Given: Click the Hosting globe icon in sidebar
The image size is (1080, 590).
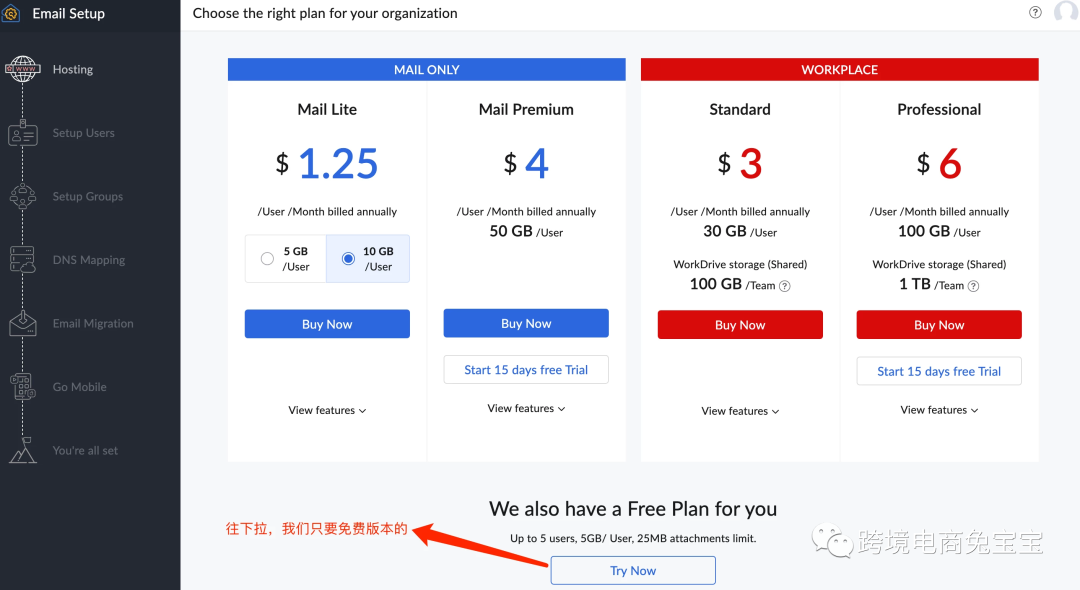Looking at the screenshot, I should click(22, 69).
